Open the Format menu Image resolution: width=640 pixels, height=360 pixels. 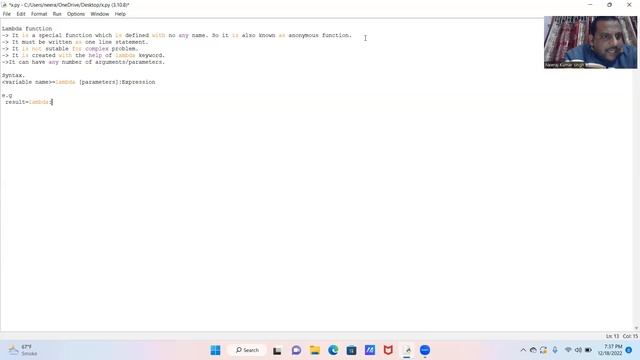coord(39,14)
